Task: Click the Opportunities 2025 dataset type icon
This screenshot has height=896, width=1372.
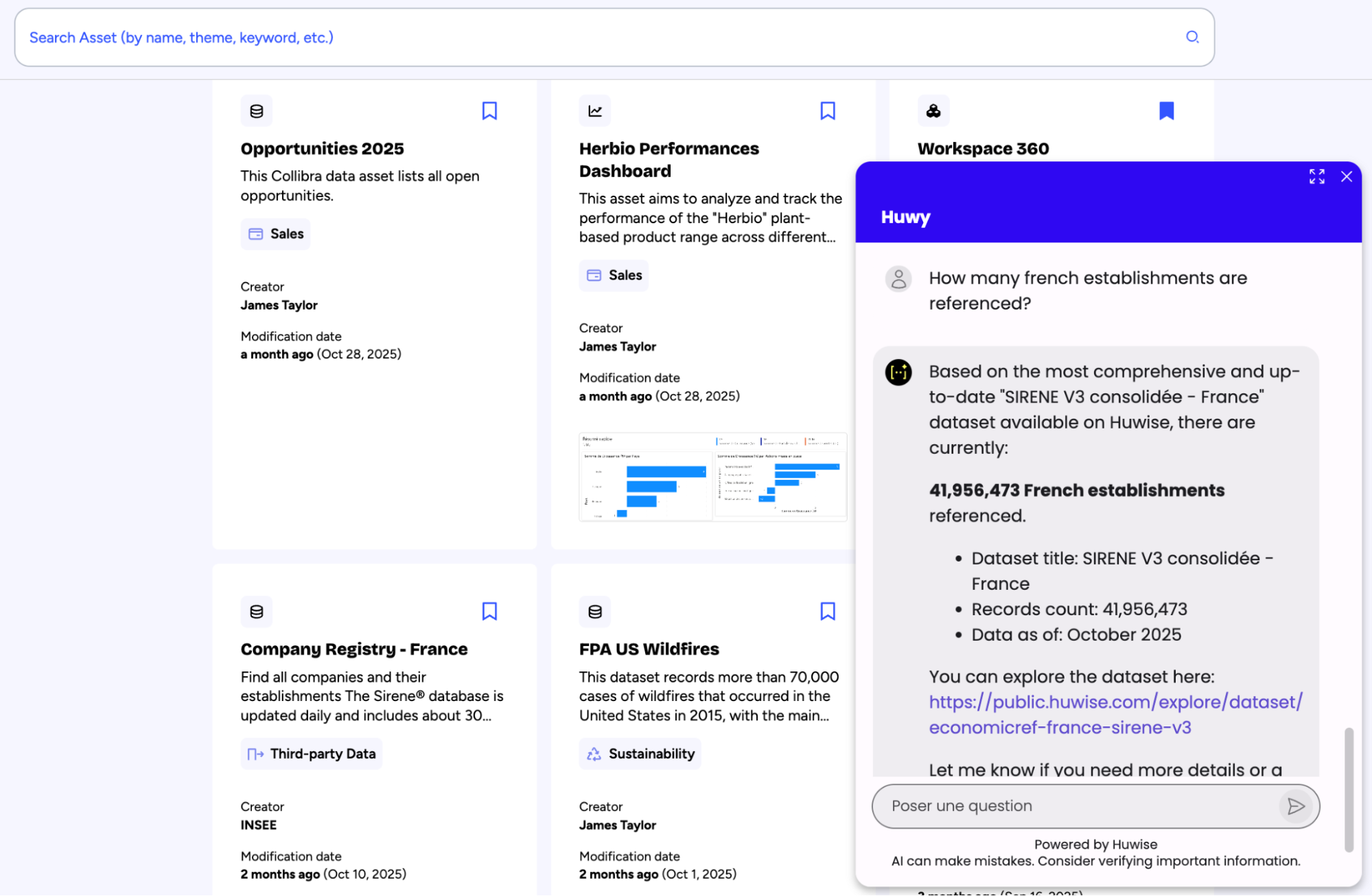Action: pyautogui.click(x=256, y=111)
